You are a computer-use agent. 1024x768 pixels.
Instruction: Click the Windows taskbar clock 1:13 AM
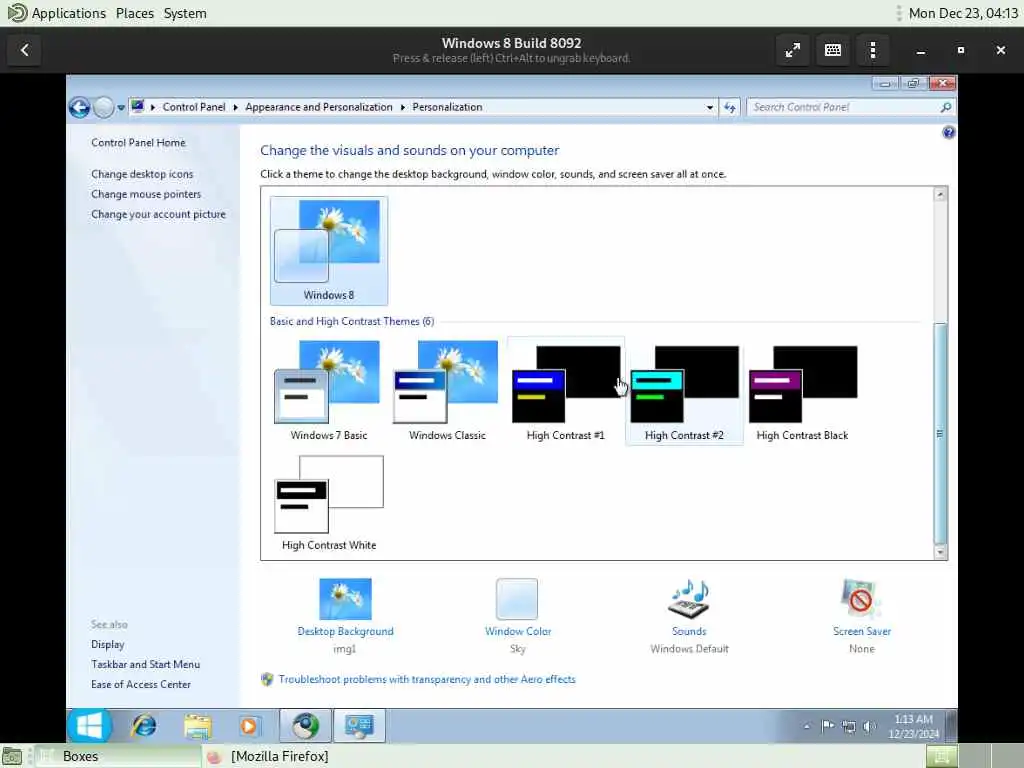[x=913, y=726]
